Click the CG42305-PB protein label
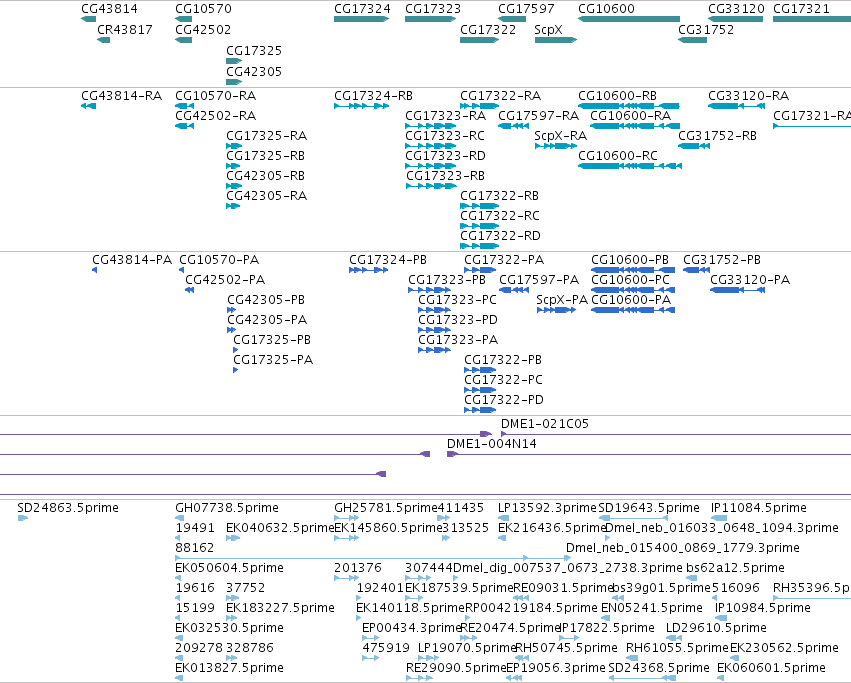The image size is (851, 683). pyautogui.click(x=266, y=300)
